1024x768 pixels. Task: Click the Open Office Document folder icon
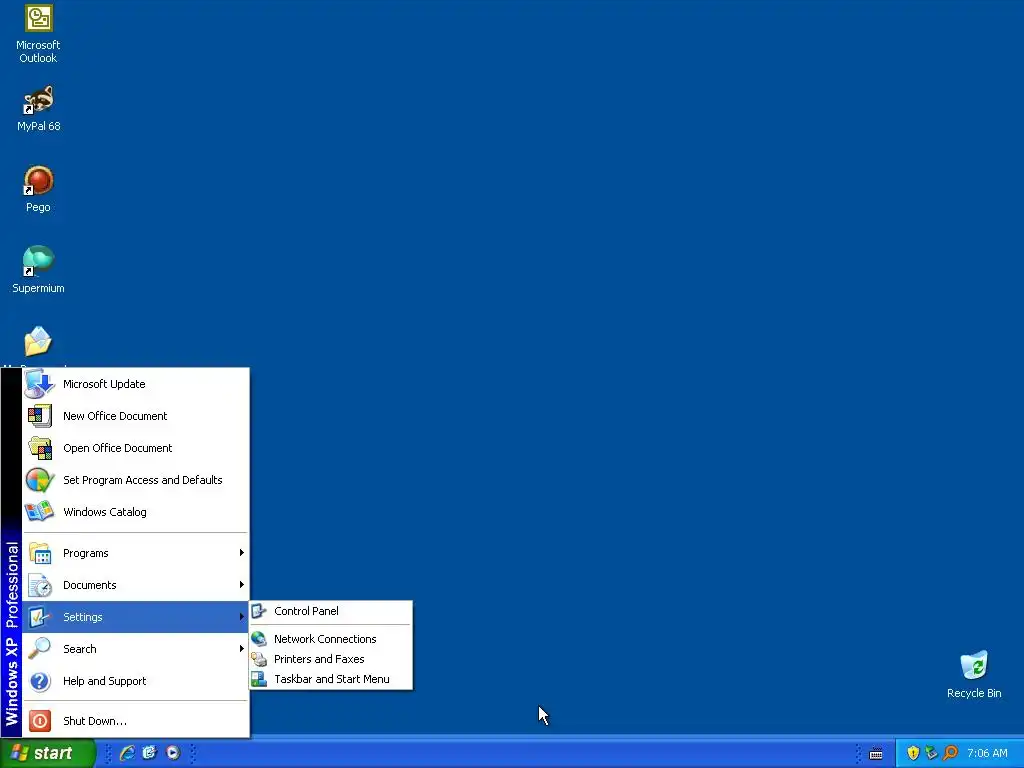tap(40, 448)
